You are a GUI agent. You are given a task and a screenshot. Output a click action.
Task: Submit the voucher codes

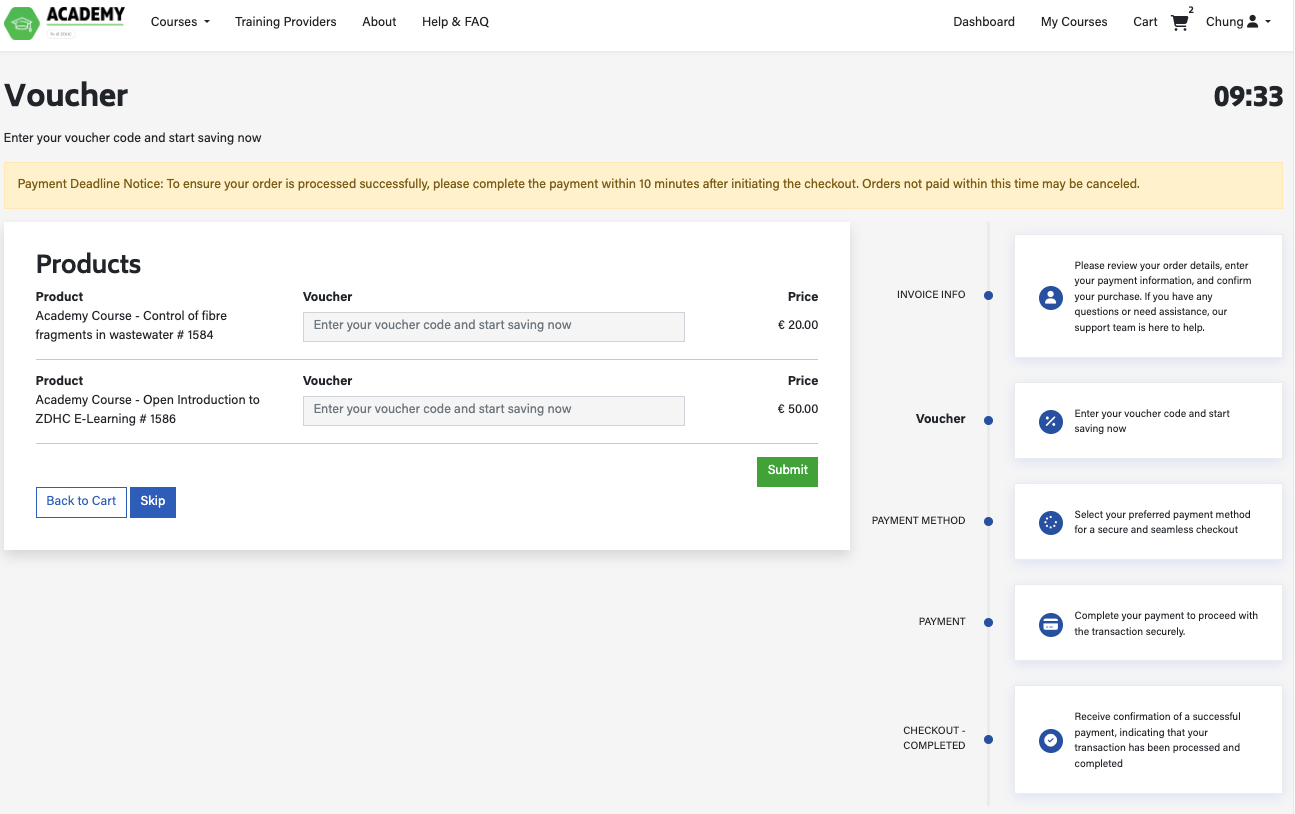click(787, 471)
